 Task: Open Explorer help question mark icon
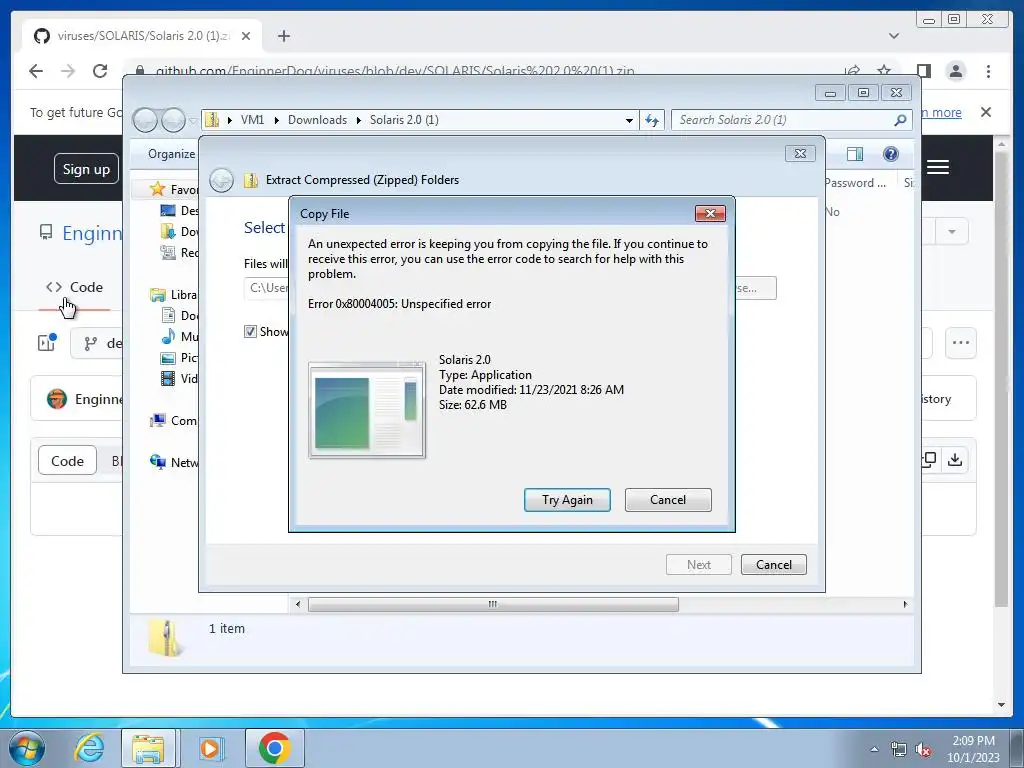click(891, 154)
